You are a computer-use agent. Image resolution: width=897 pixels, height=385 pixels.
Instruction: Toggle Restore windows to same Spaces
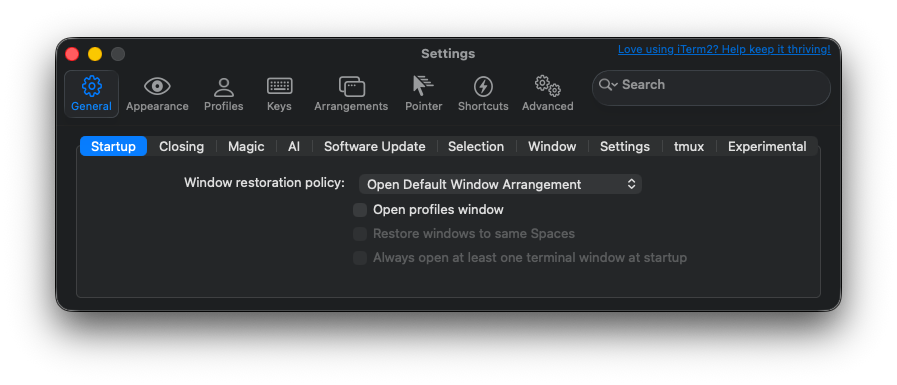(x=360, y=234)
